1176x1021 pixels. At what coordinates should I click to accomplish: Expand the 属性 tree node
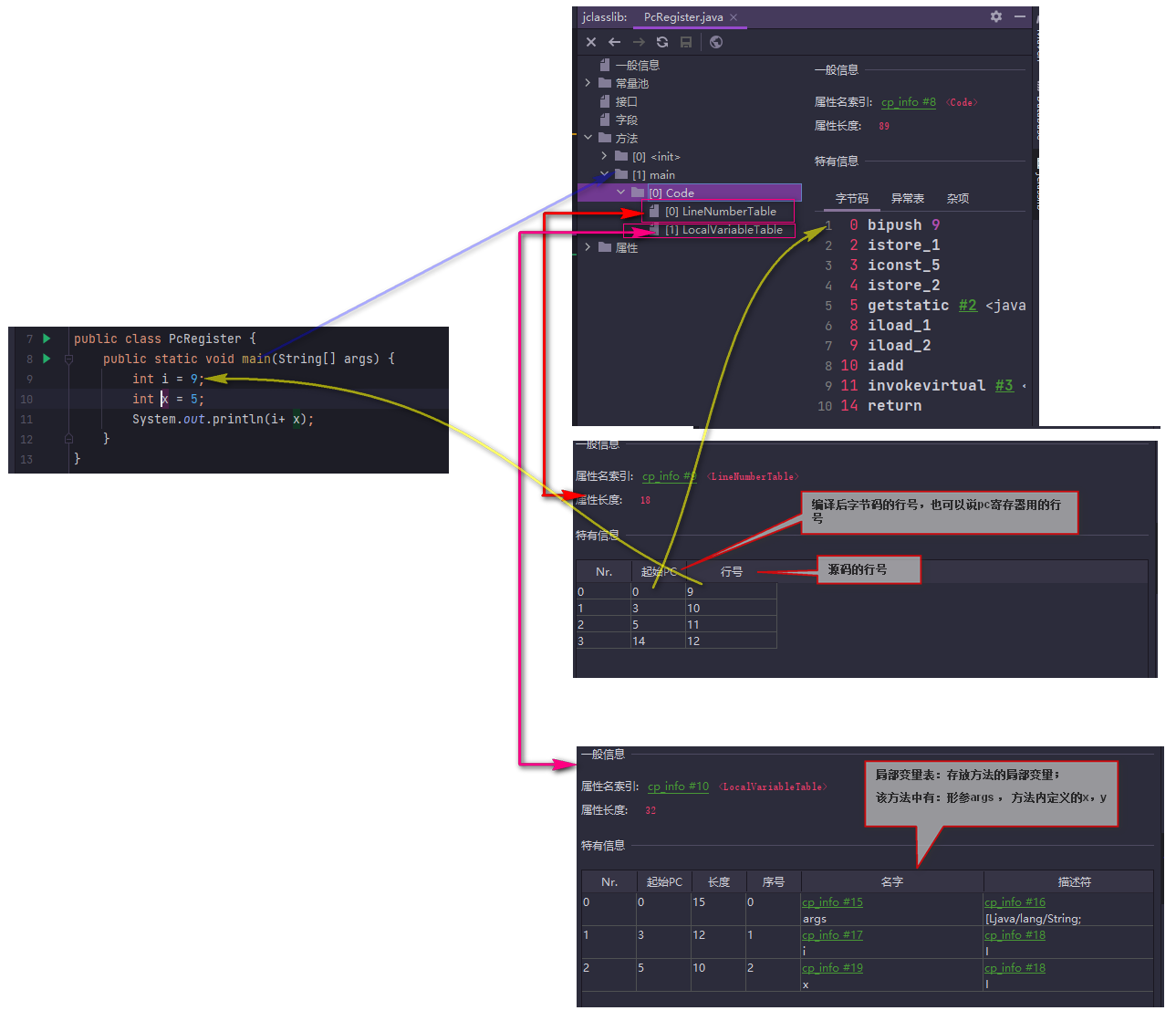tap(588, 247)
